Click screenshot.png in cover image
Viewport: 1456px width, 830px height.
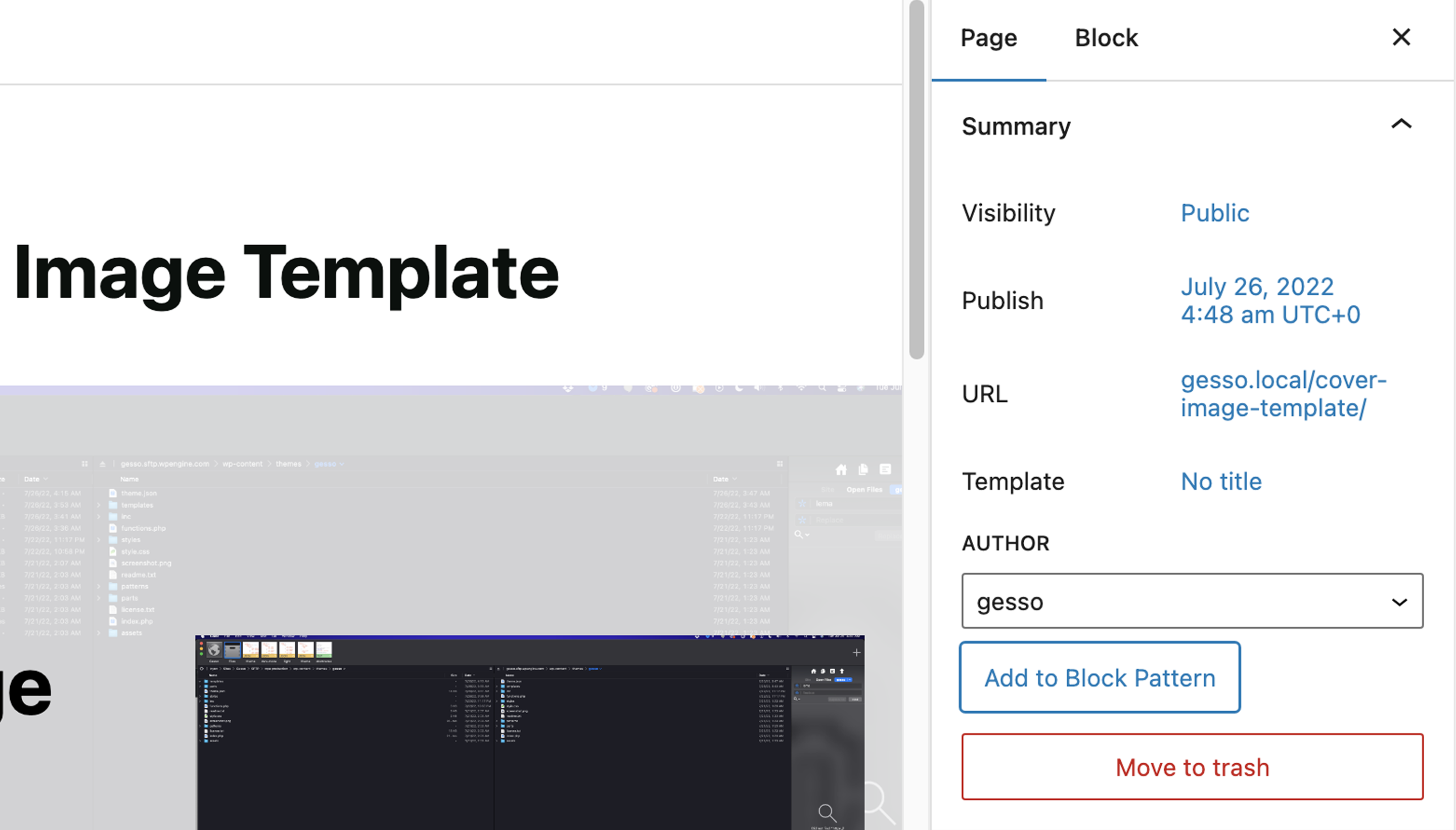point(146,563)
